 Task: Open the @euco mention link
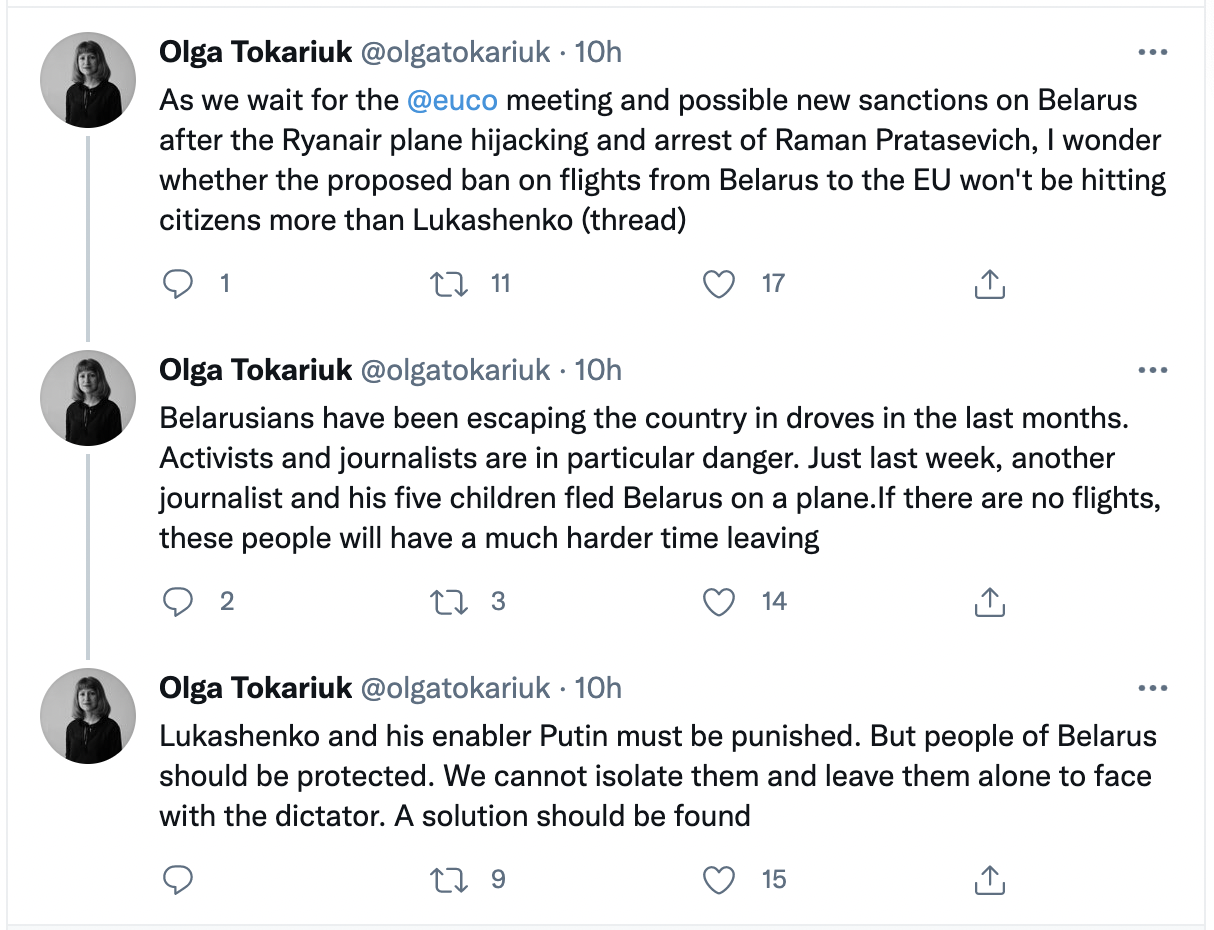[x=452, y=101]
